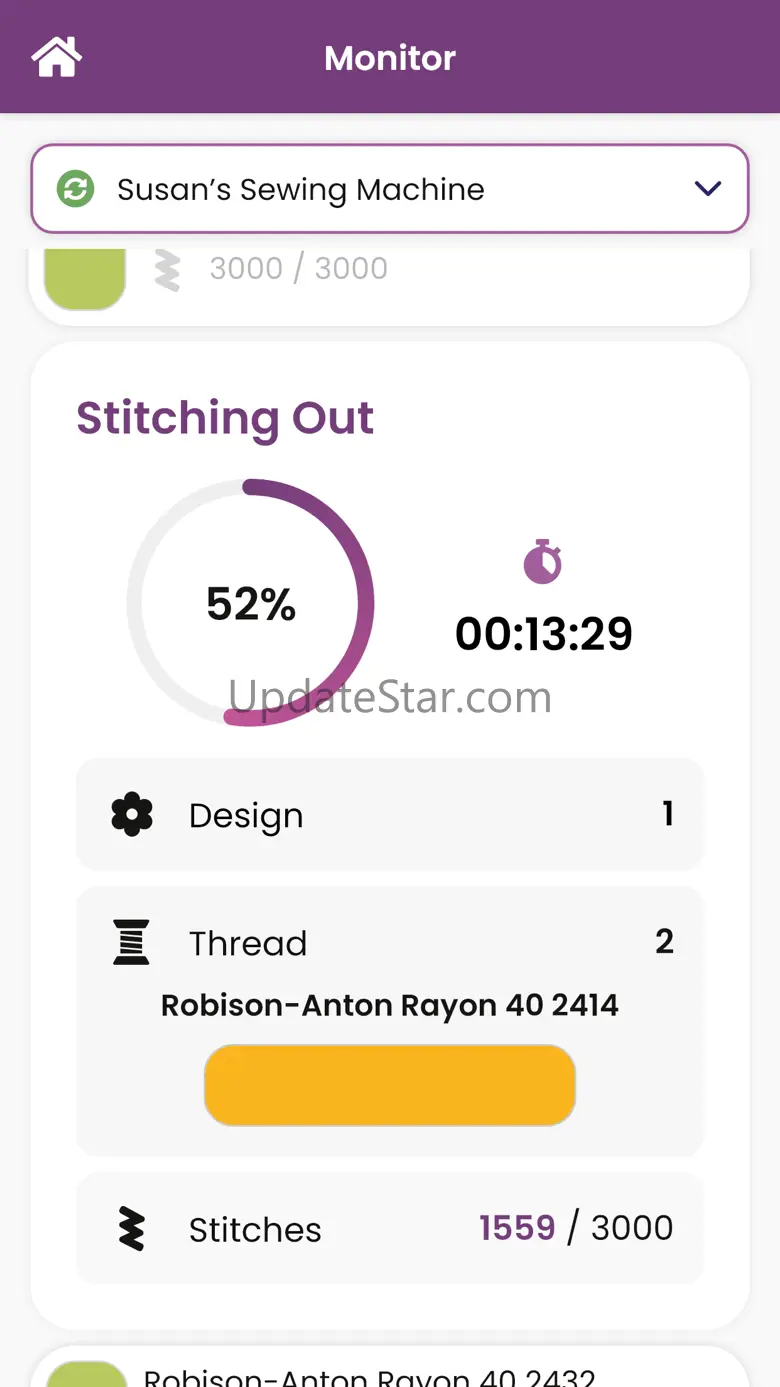Select the Stitches count row

pyautogui.click(x=390, y=1229)
